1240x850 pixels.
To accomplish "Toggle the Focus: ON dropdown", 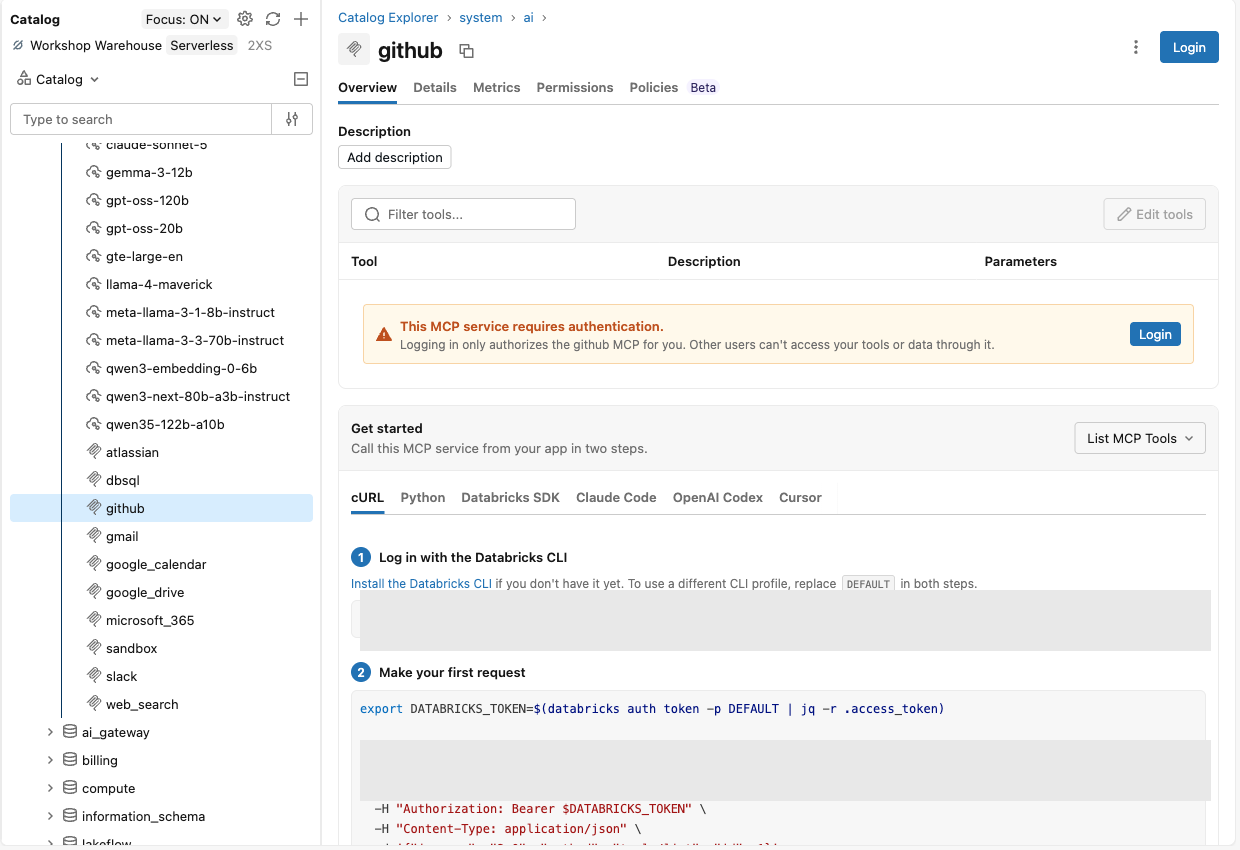I will tap(185, 19).
